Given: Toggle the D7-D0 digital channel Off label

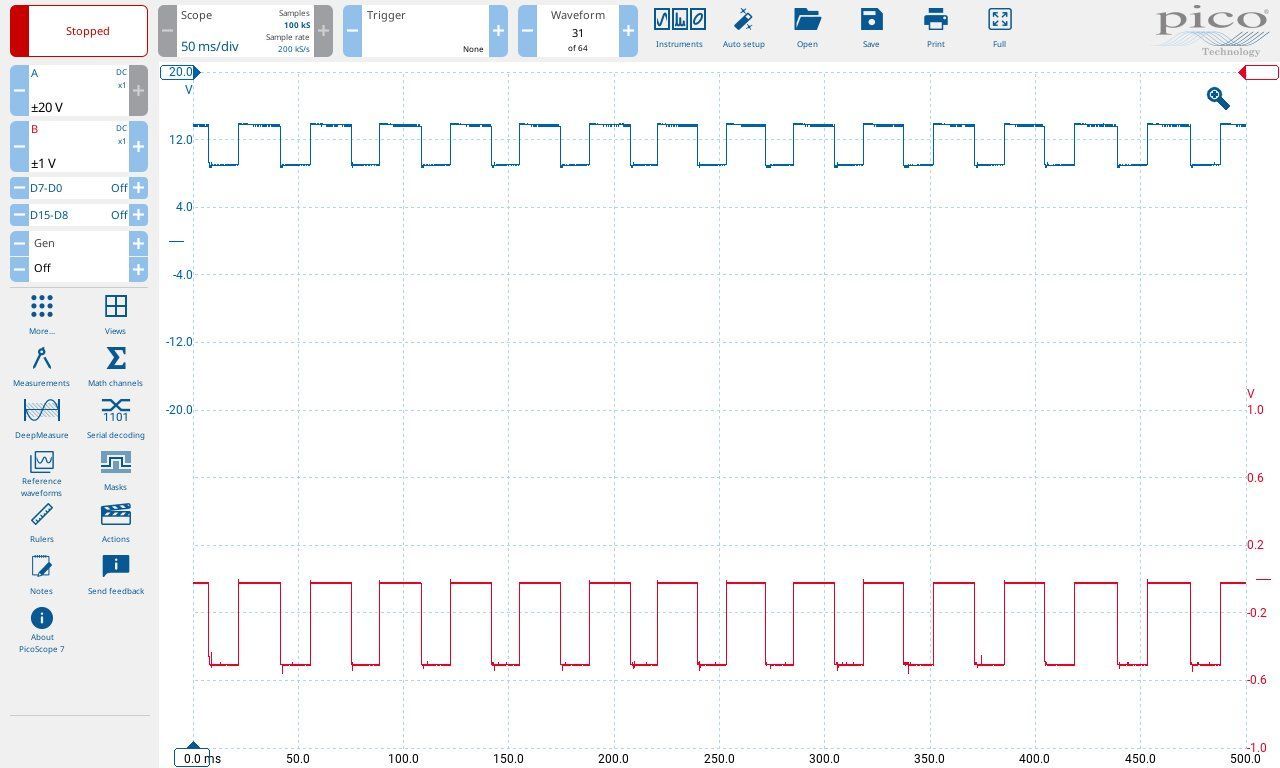Looking at the screenshot, I should point(119,188).
